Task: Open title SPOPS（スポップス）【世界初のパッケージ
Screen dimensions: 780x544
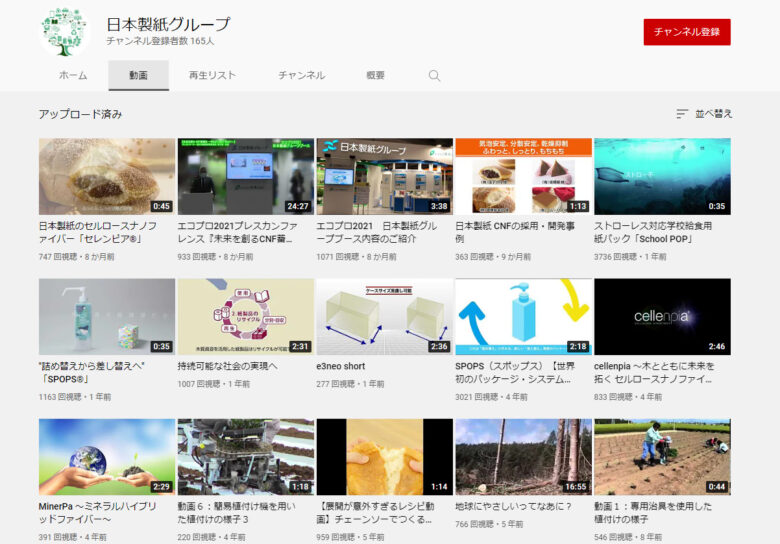Action: (515, 372)
